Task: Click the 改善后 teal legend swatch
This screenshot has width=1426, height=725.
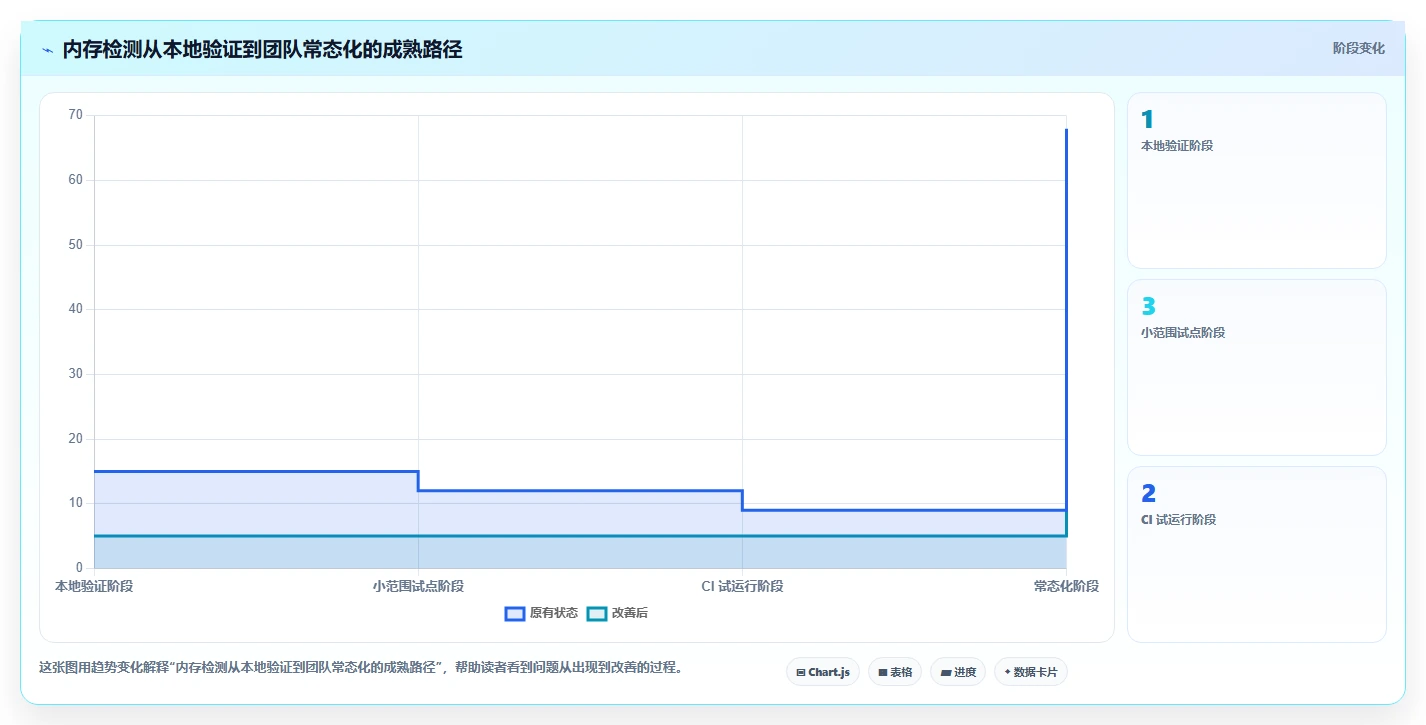Action: pyautogui.click(x=597, y=613)
